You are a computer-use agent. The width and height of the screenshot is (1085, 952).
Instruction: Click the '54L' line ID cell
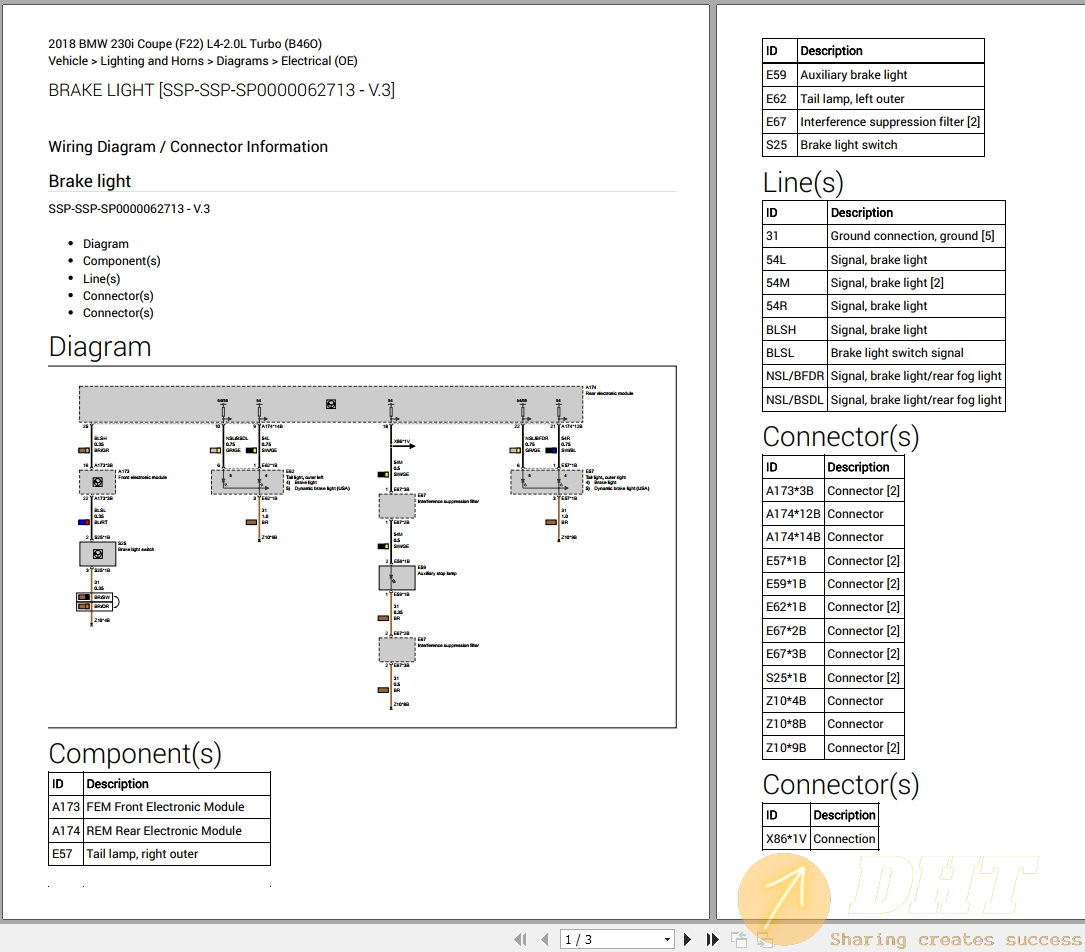click(x=795, y=259)
